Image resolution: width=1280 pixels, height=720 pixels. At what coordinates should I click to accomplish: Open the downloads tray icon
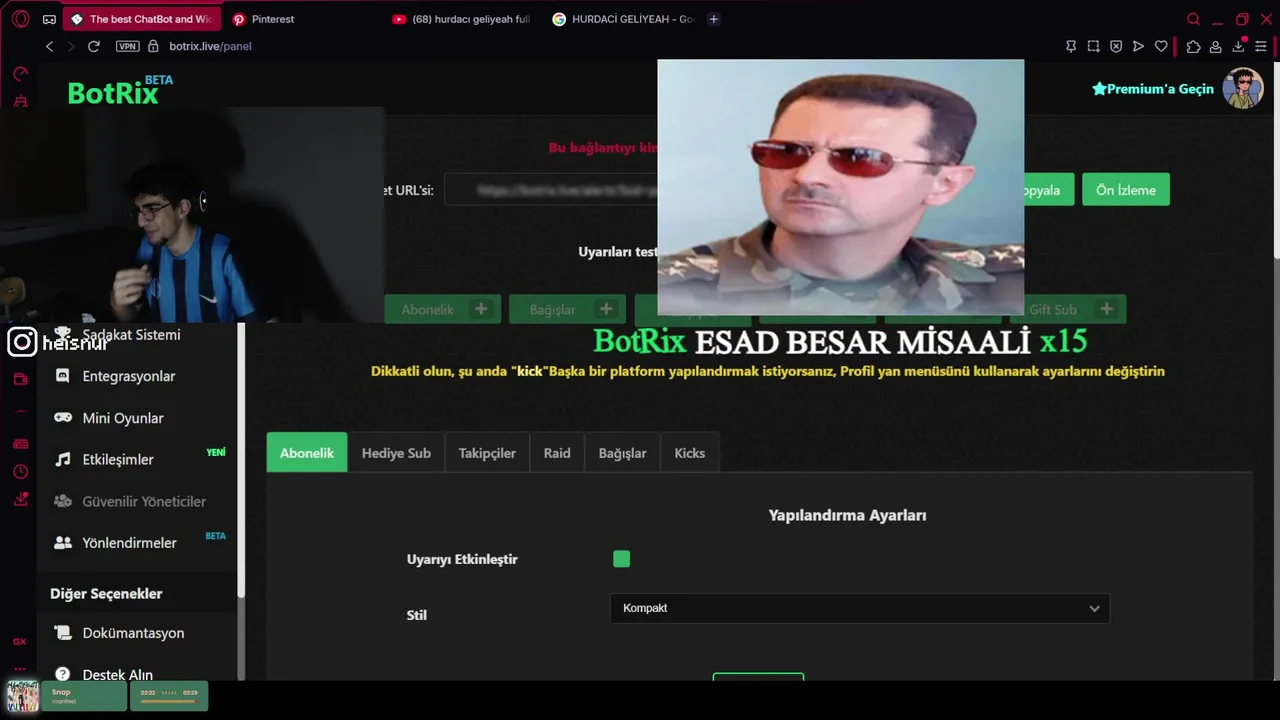[1238, 46]
